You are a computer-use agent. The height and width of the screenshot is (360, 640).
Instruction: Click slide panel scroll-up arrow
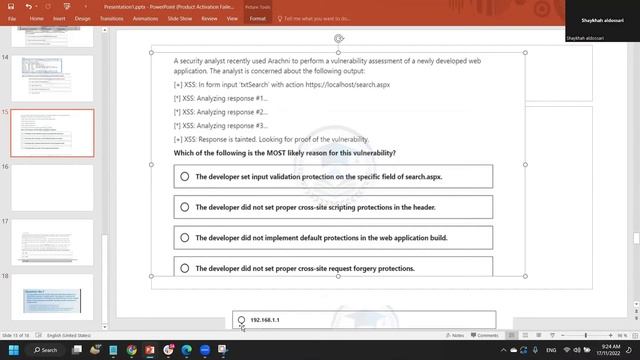tap(105, 30)
